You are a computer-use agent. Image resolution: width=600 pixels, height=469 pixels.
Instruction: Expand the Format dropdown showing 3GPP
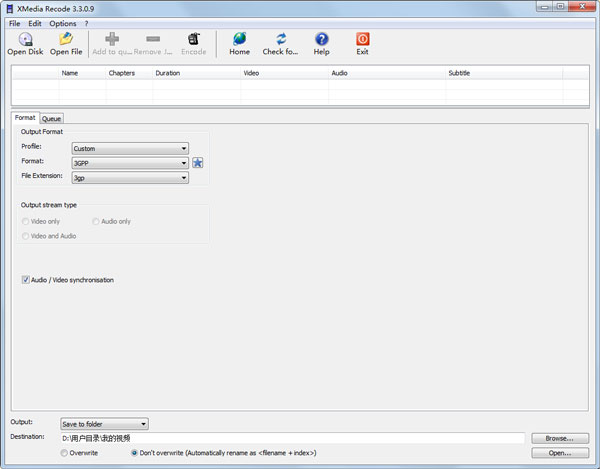(130, 163)
